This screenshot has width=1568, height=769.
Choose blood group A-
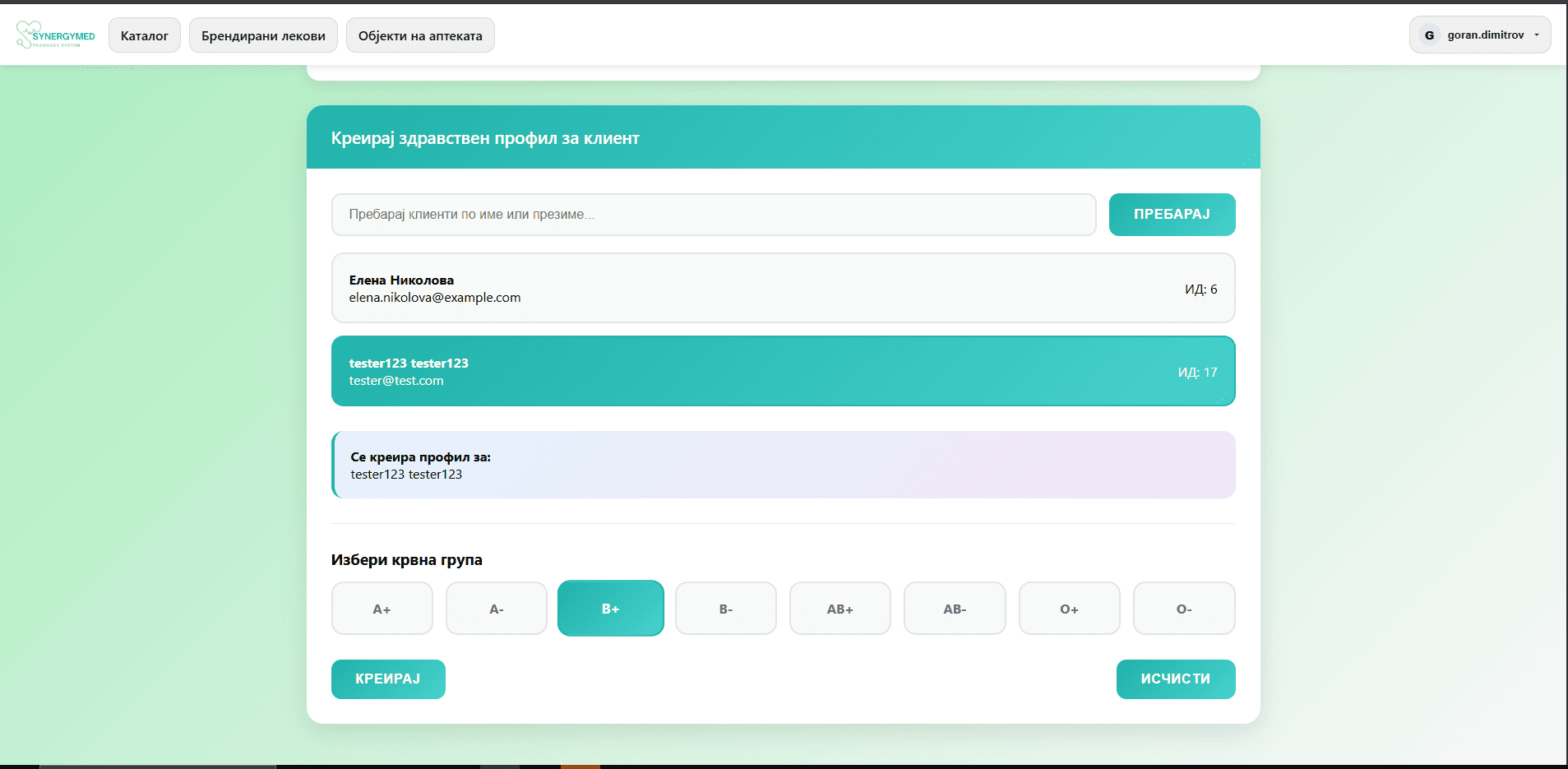(x=496, y=609)
